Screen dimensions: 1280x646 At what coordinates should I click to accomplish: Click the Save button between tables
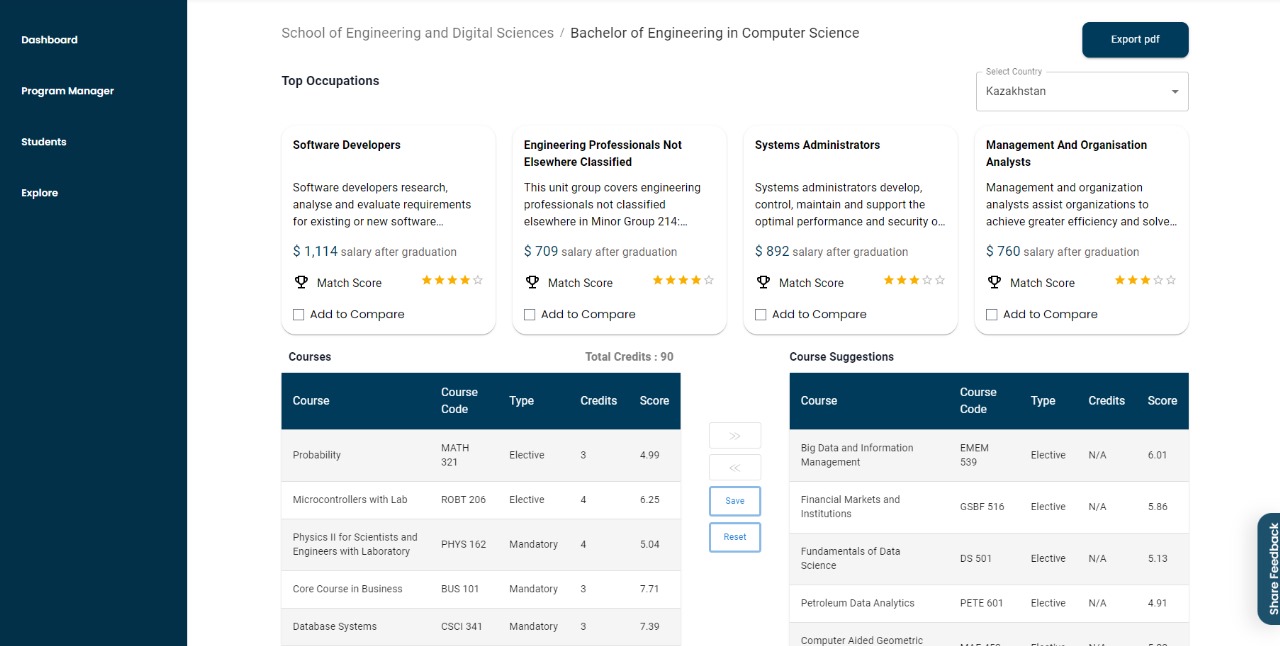[x=735, y=501]
